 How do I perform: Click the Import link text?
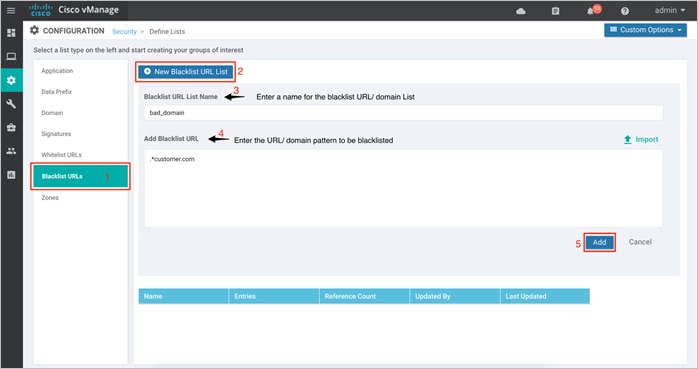(x=647, y=140)
